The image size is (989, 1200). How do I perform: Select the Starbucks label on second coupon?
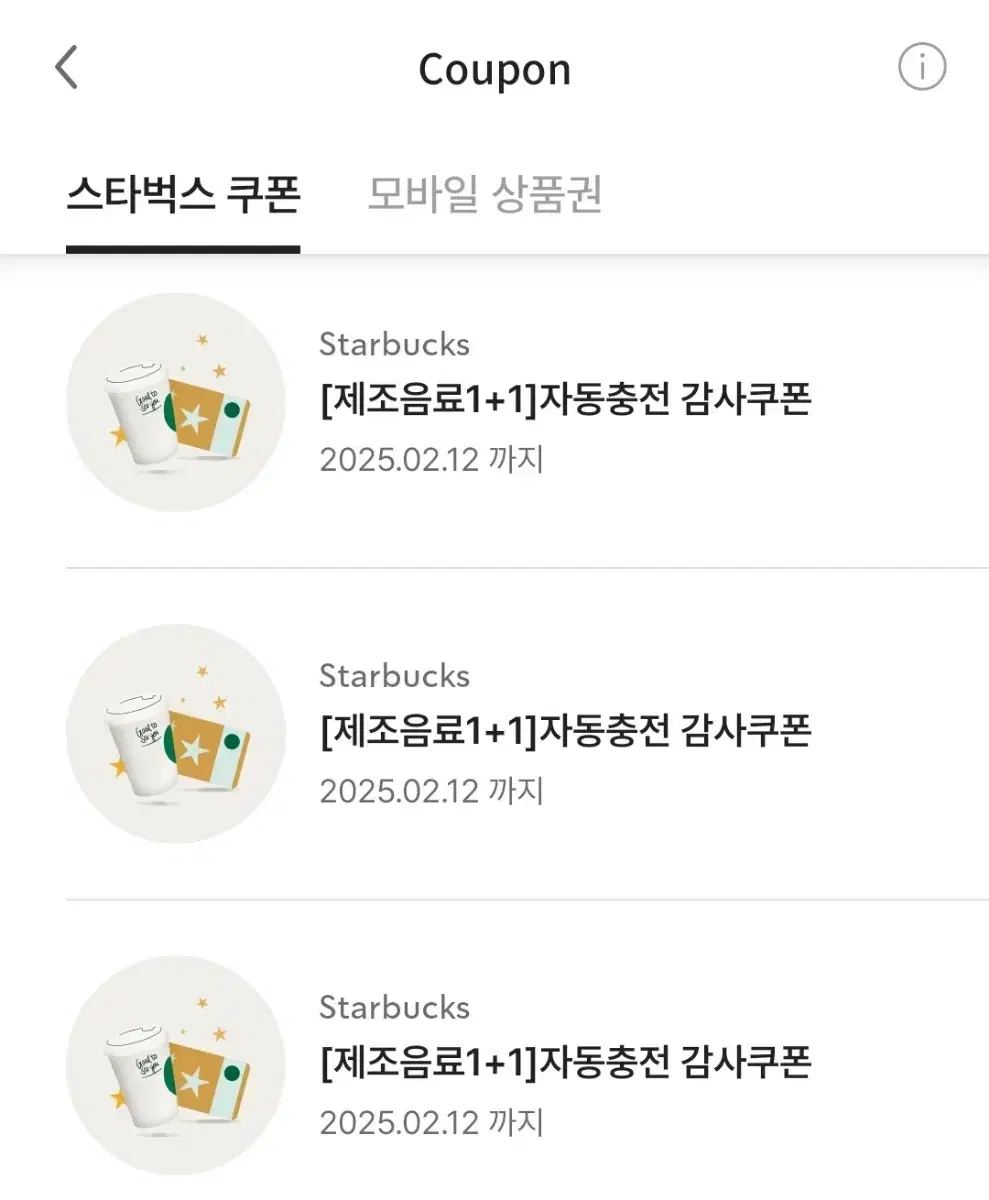[x=394, y=675]
